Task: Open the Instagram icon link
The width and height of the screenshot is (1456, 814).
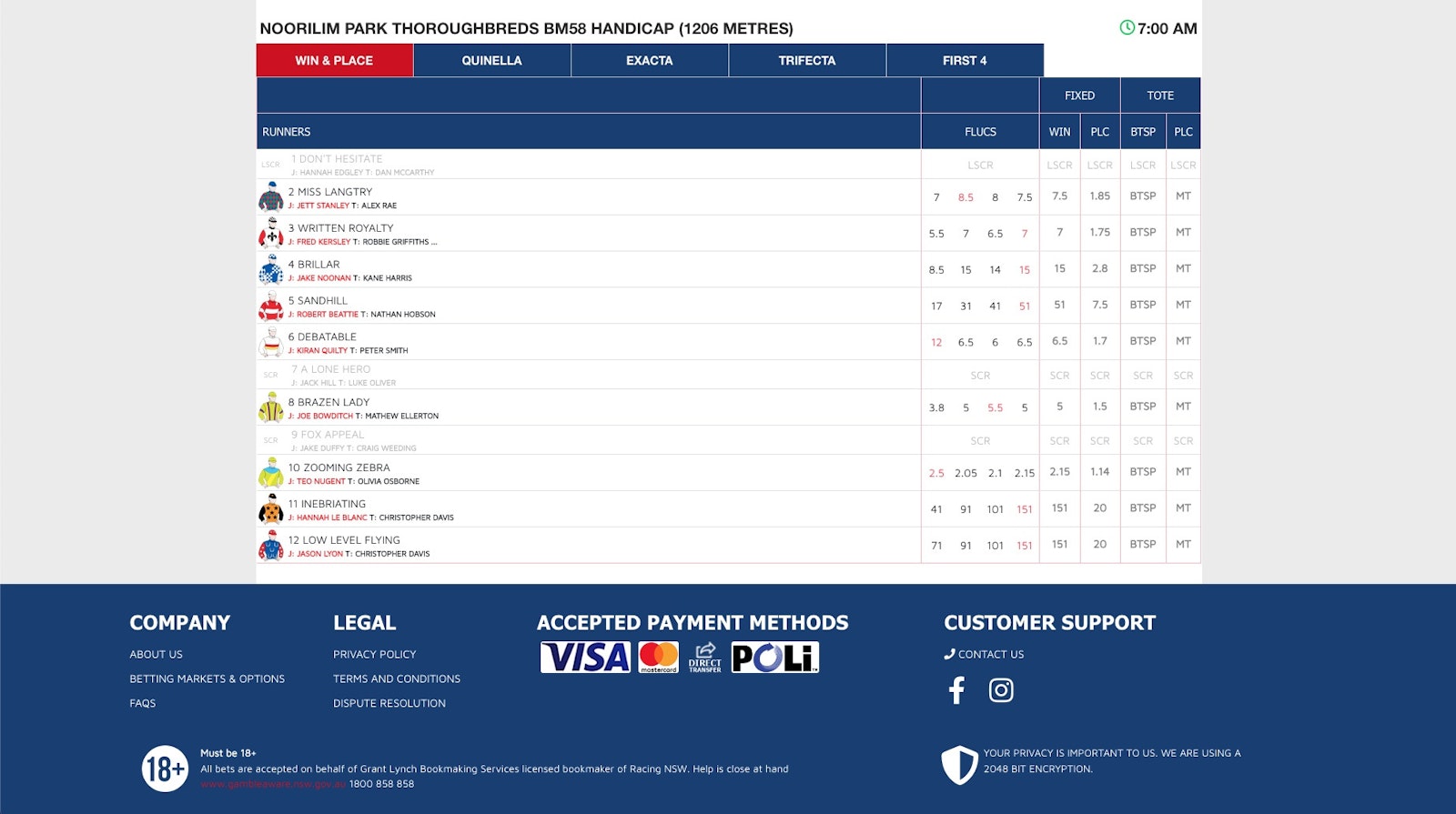Action: pyautogui.click(x=1001, y=690)
